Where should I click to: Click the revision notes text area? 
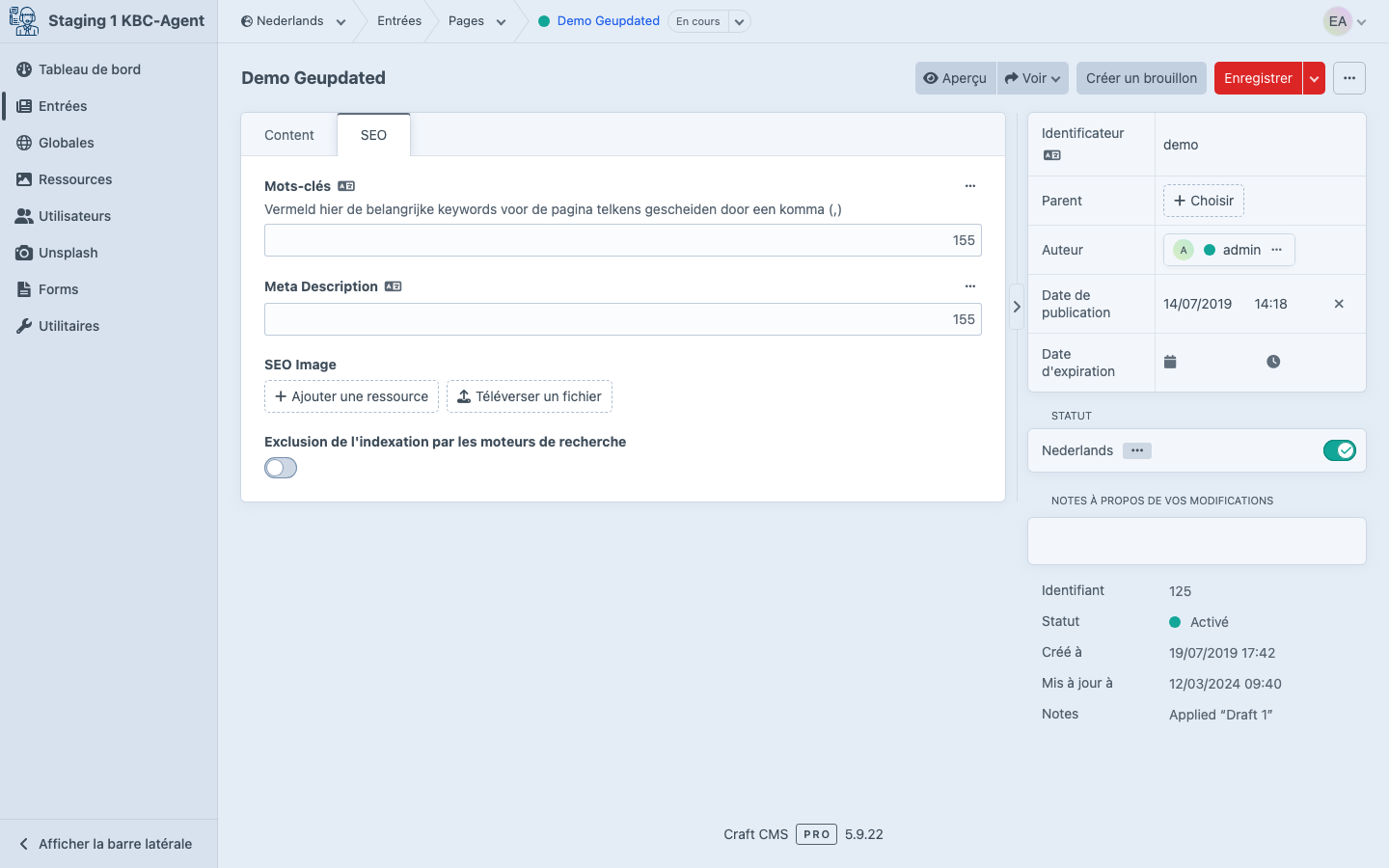1197,541
